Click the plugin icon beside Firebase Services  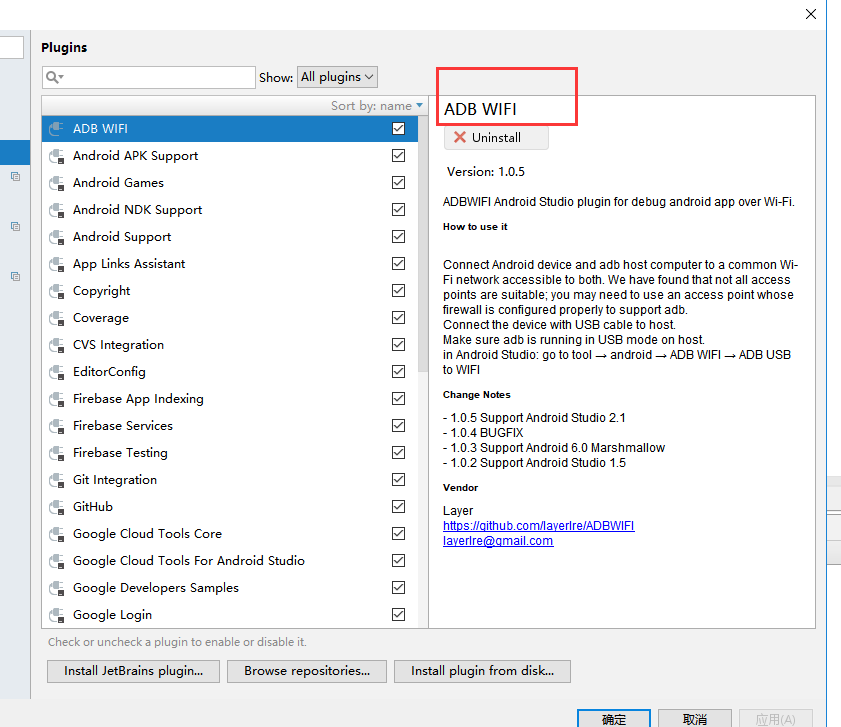56,426
